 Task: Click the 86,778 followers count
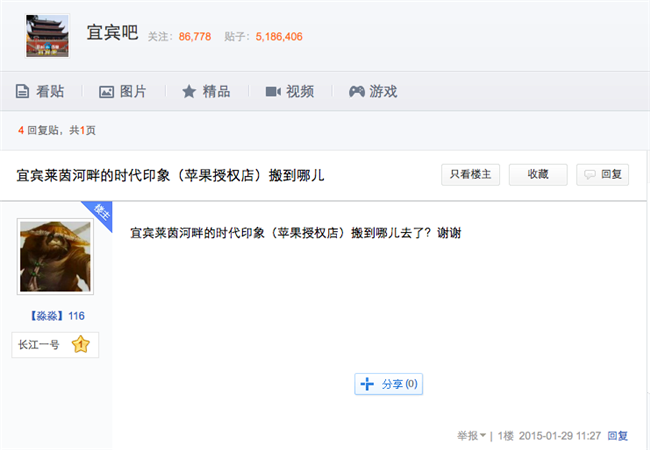point(195,37)
